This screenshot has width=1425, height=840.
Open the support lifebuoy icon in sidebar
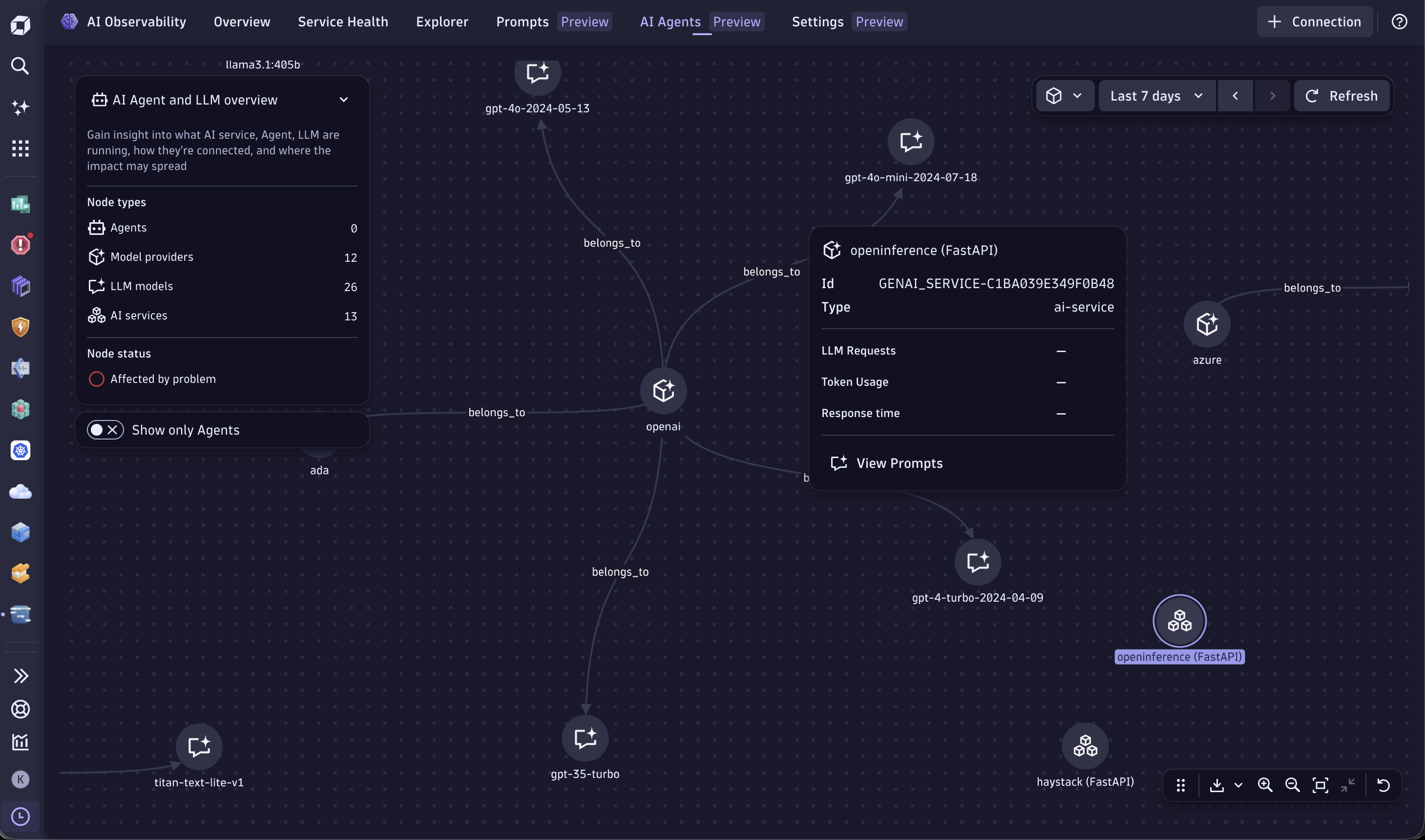pyautogui.click(x=21, y=709)
